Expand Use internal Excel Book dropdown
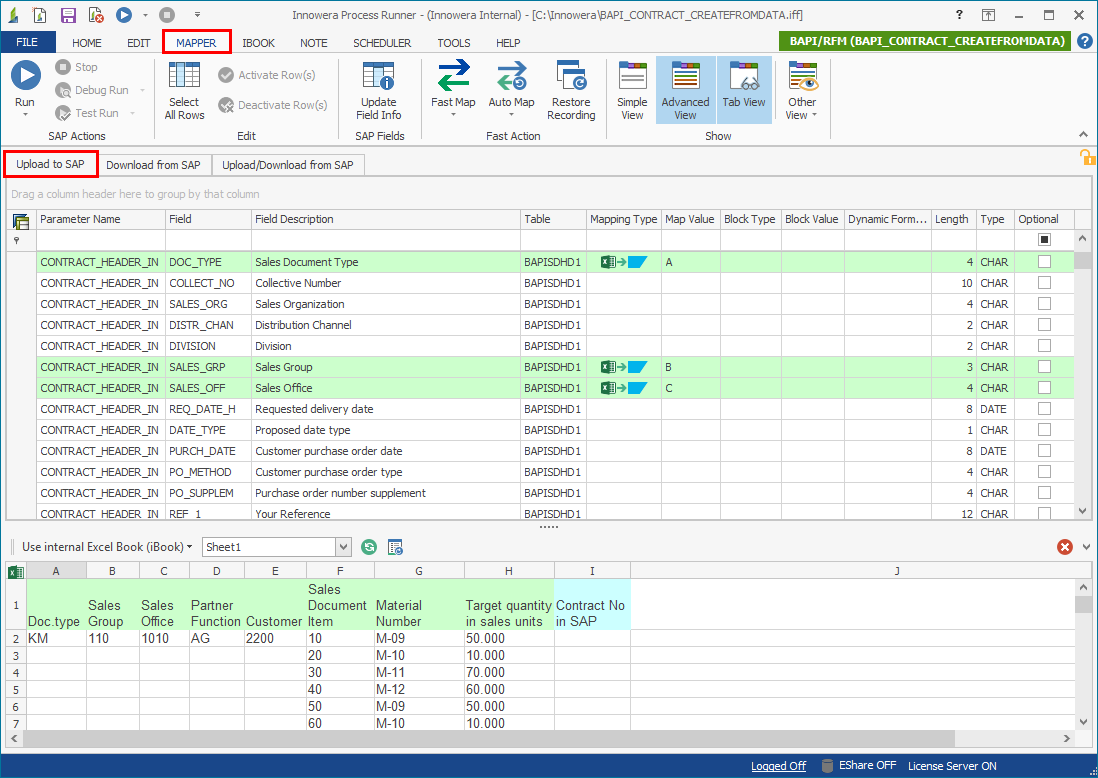This screenshot has height=778, width=1098. [x=107, y=547]
